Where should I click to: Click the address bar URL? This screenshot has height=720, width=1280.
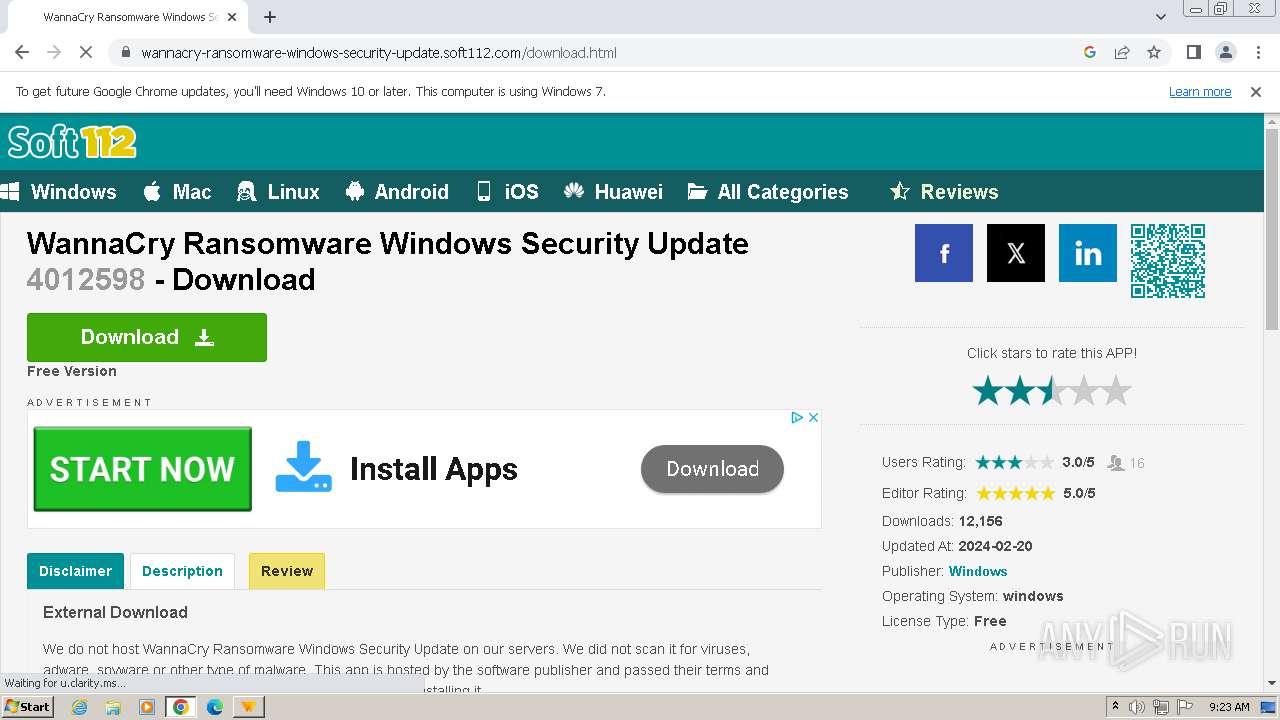point(378,53)
